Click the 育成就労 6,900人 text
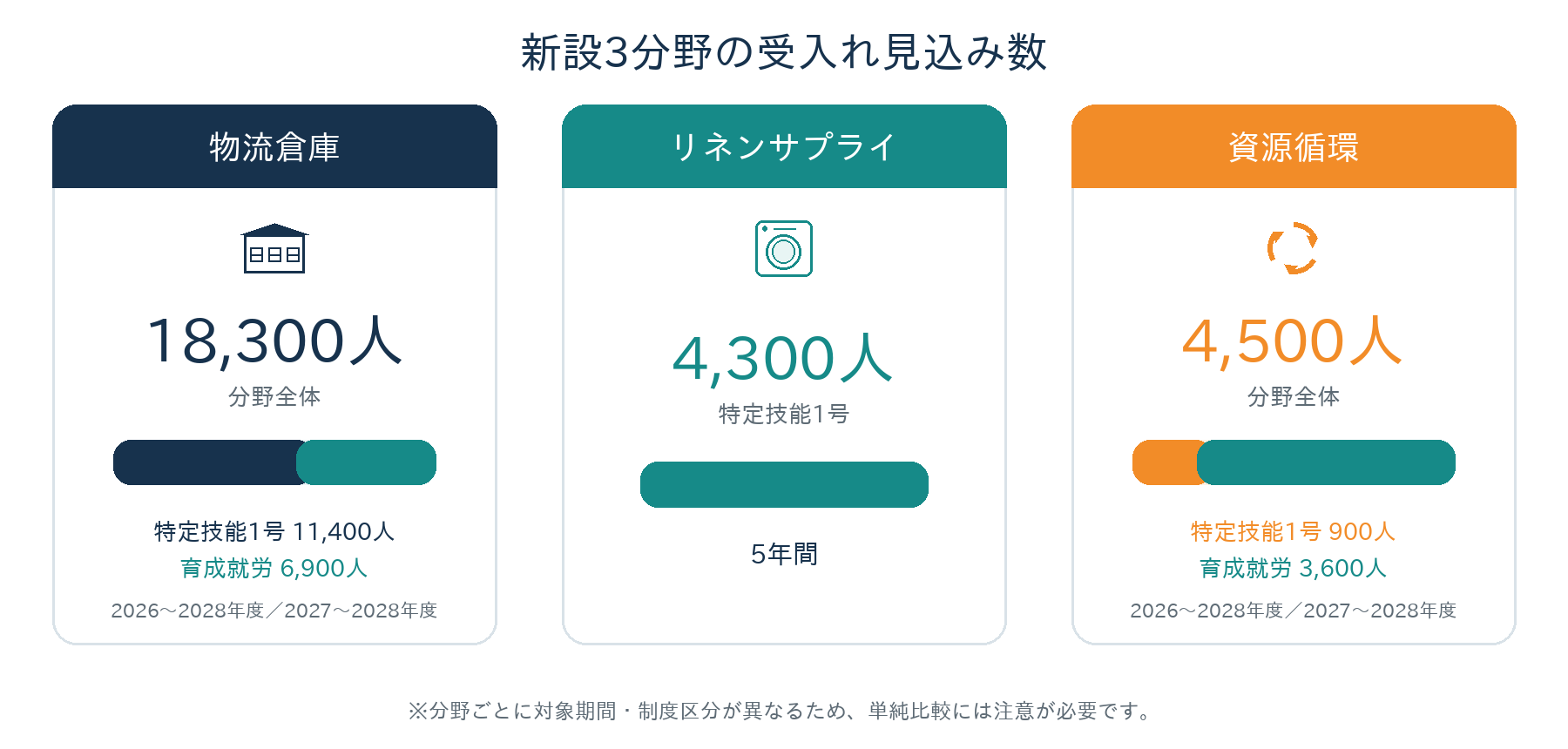The height and width of the screenshot is (749, 1568). (x=274, y=568)
